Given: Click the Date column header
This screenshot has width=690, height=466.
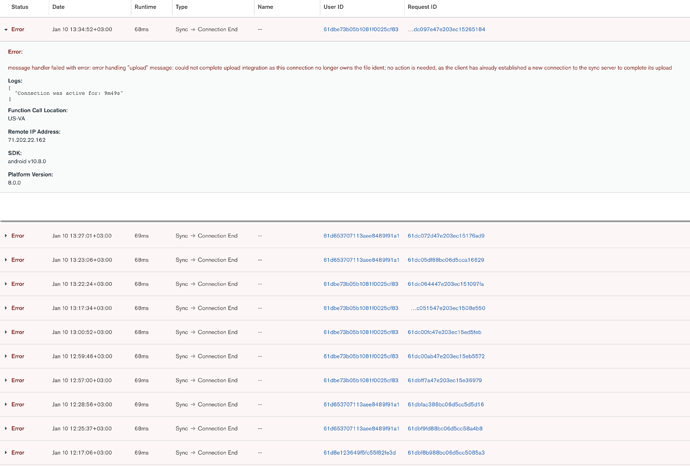Looking at the screenshot, I should coord(58,7).
